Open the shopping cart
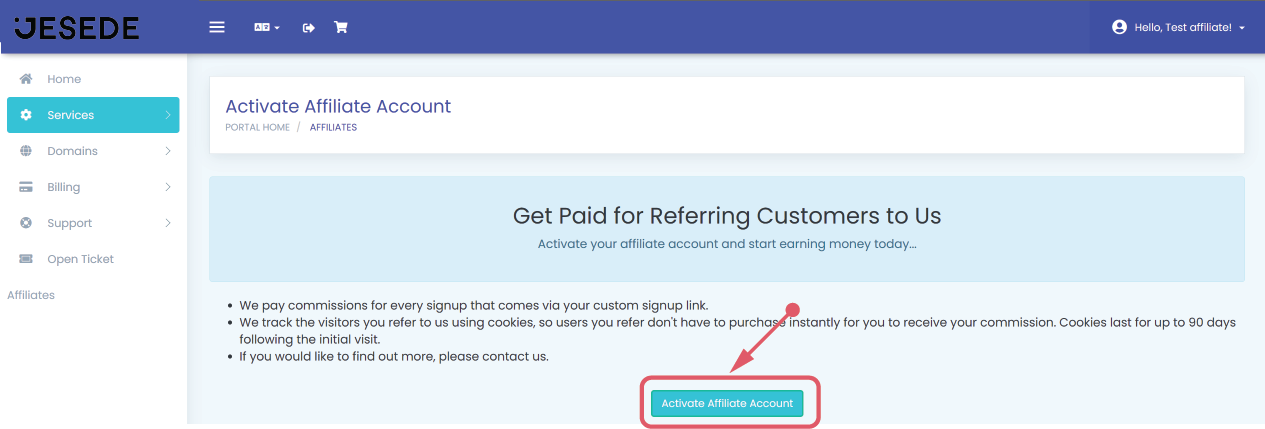Viewport: 1265px width, 429px height. pyautogui.click(x=341, y=27)
